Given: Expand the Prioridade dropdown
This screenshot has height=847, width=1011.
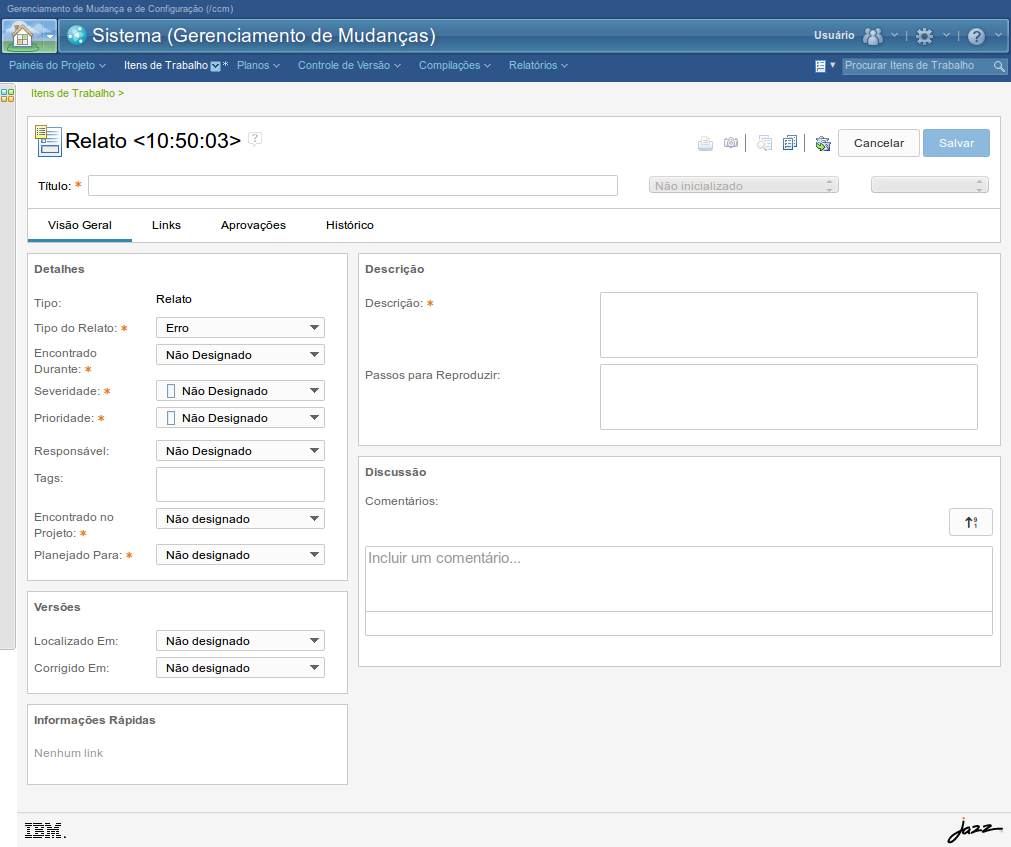Looking at the screenshot, I should [240, 418].
